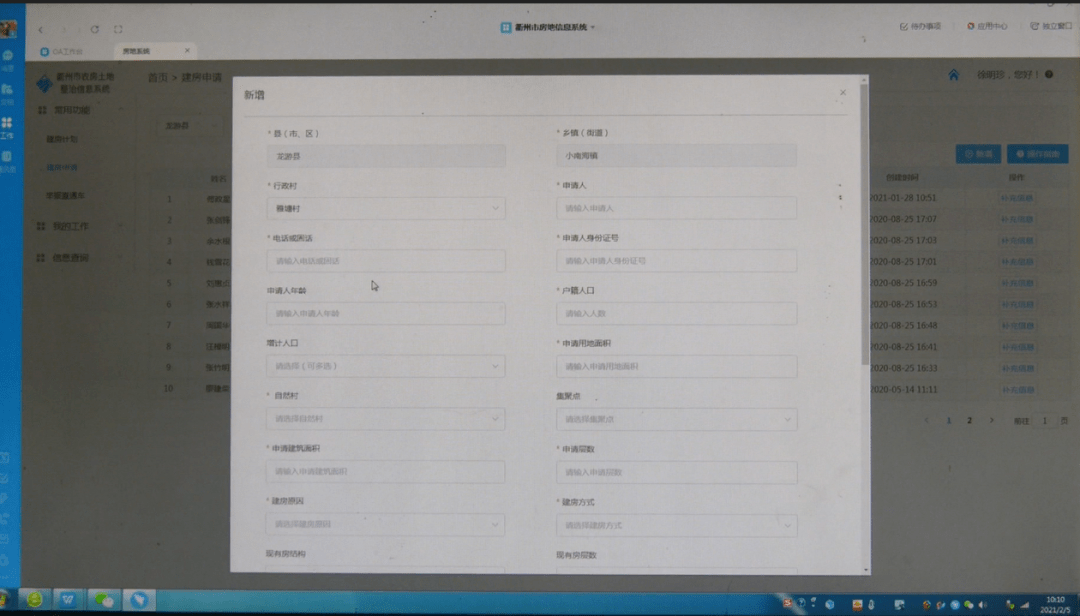
Task: Click the 独立窗口 button
Action: coord(1051,26)
